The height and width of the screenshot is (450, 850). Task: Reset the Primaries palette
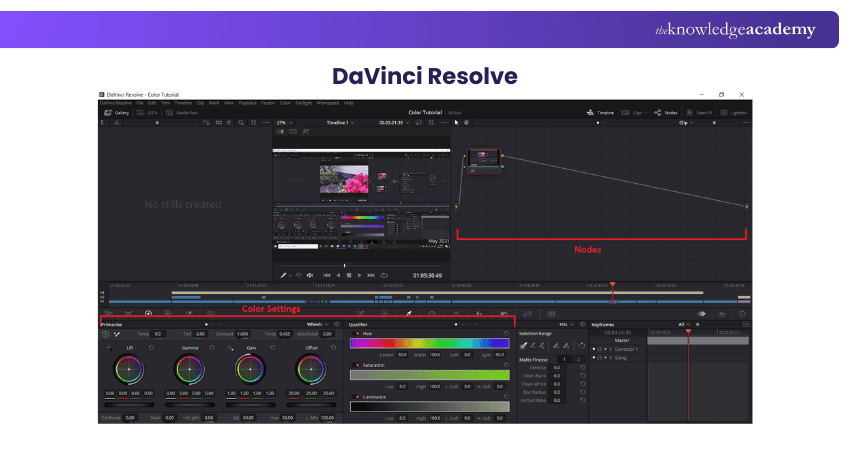[x=337, y=324]
